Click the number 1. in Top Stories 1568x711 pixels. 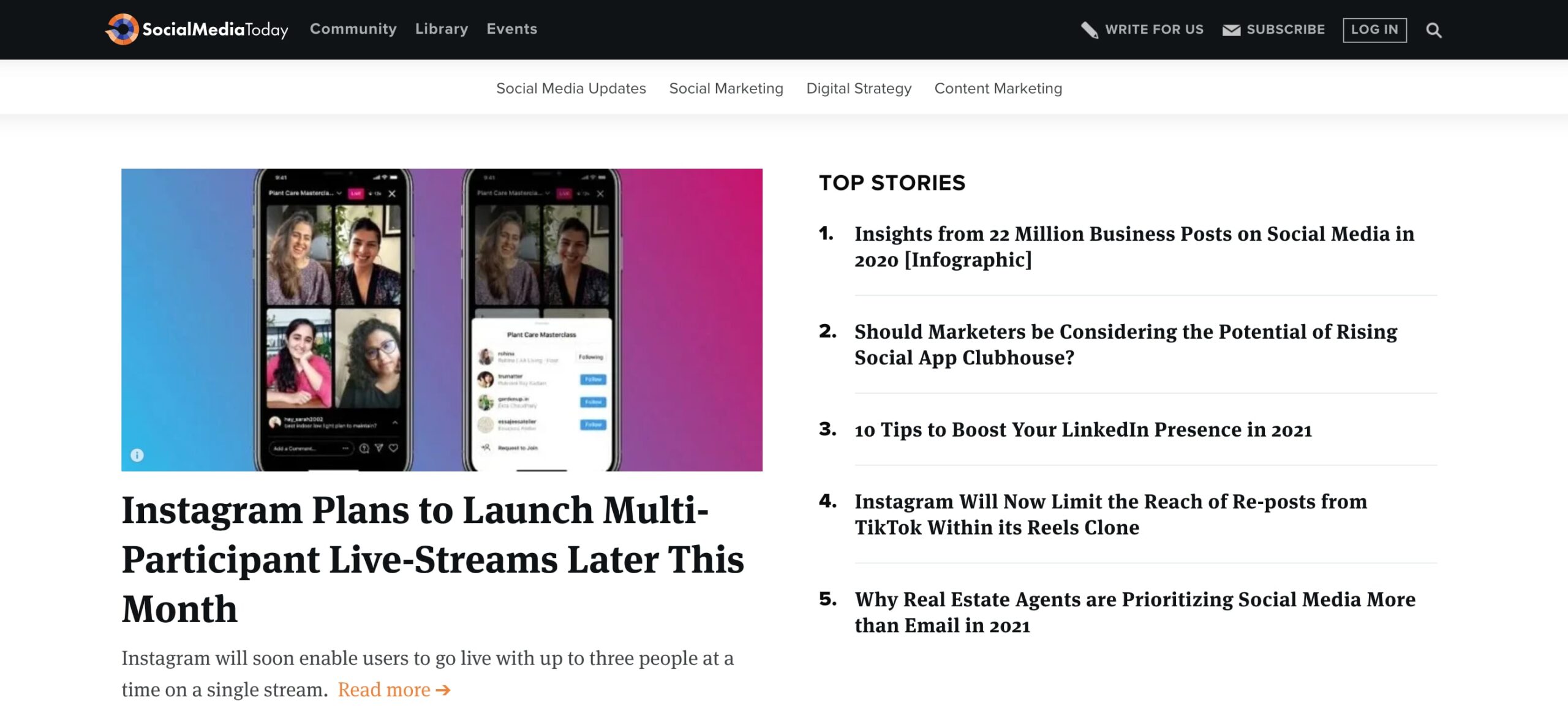click(x=826, y=233)
